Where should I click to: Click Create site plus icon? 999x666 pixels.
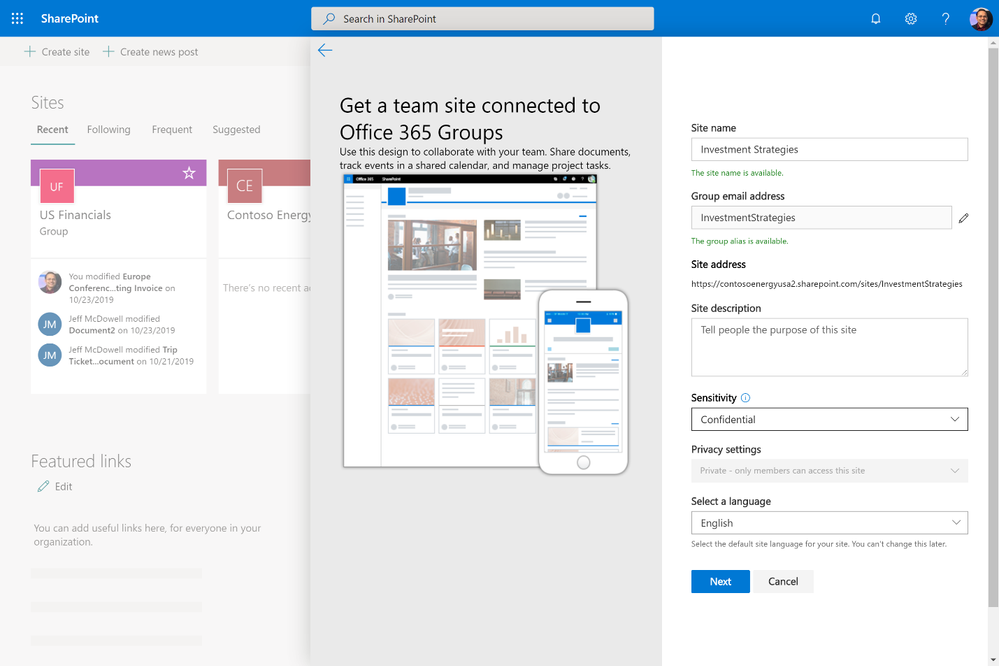point(30,52)
